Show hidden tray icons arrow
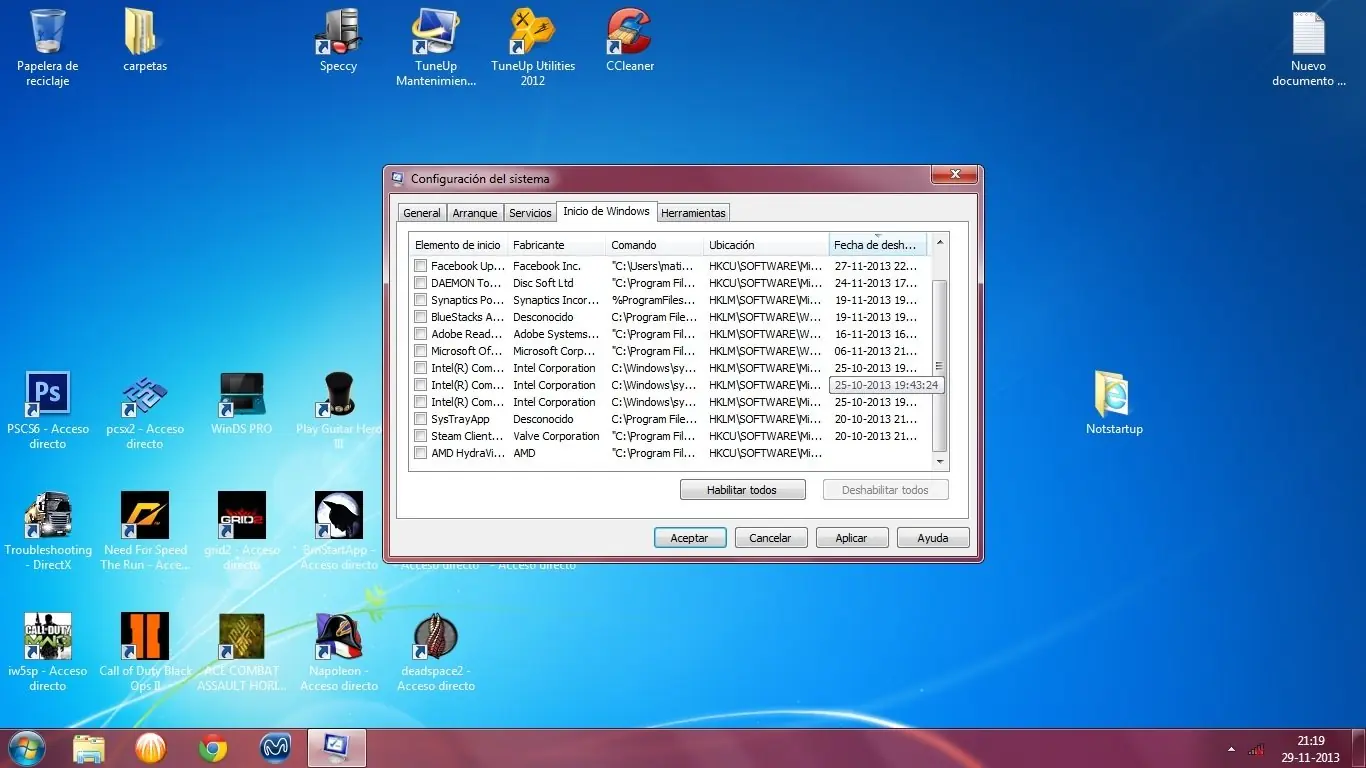This screenshot has height=768, width=1366. click(1231, 749)
